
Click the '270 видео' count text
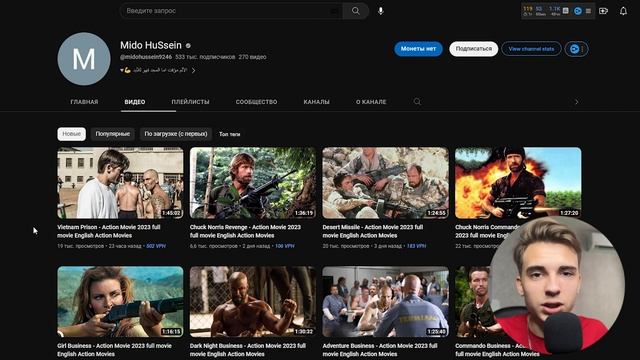click(253, 57)
